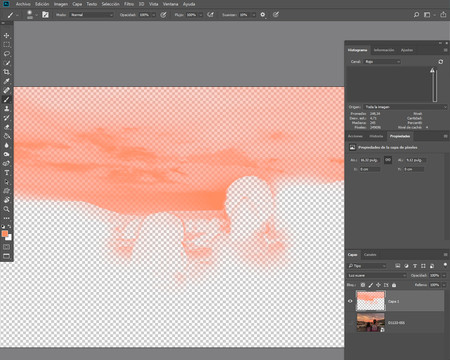The height and width of the screenshot is (360, 450).
Task: Expand the layer Relleno dropdown arrow
Action: coord(444,285)
